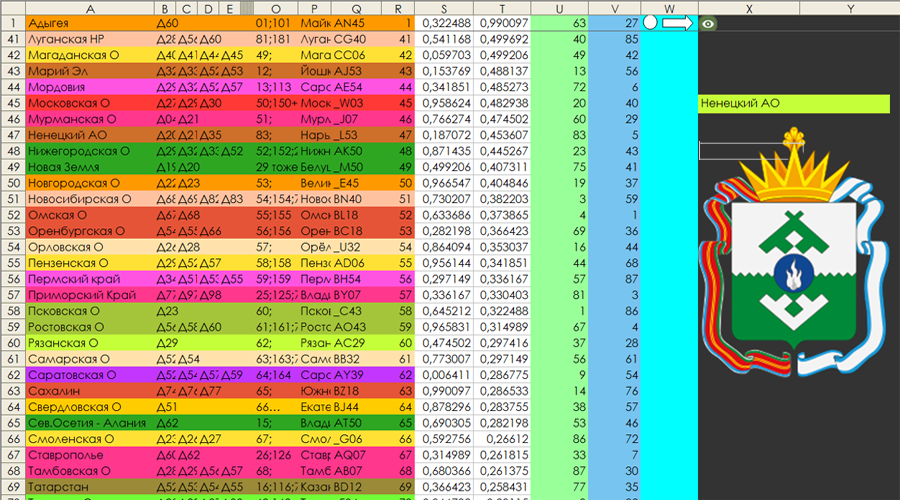
Task: Click the code cell AY39
Action: point(356,375)
